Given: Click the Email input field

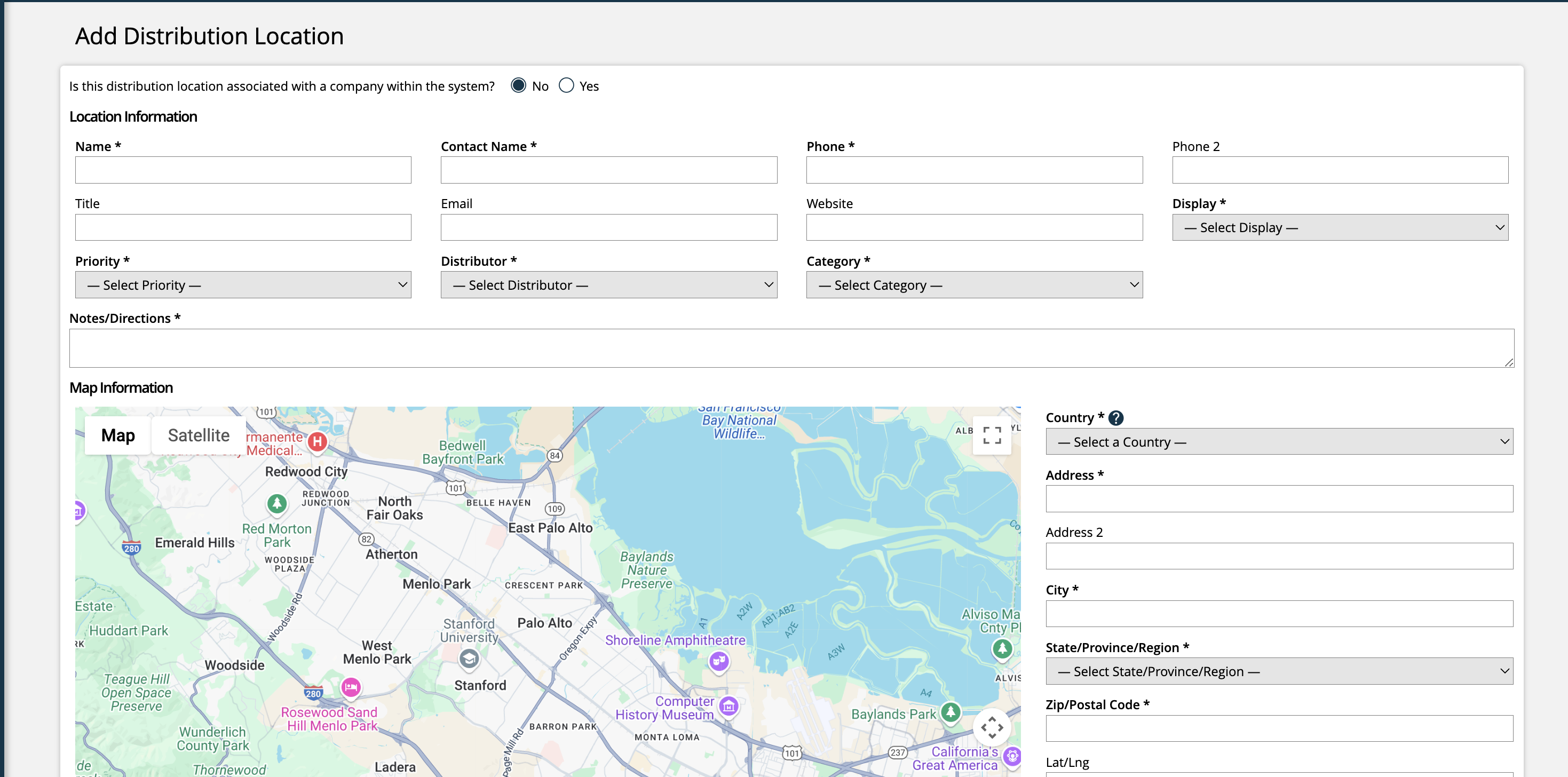Looking at the screenshot, I should click(x=609, y=227).
